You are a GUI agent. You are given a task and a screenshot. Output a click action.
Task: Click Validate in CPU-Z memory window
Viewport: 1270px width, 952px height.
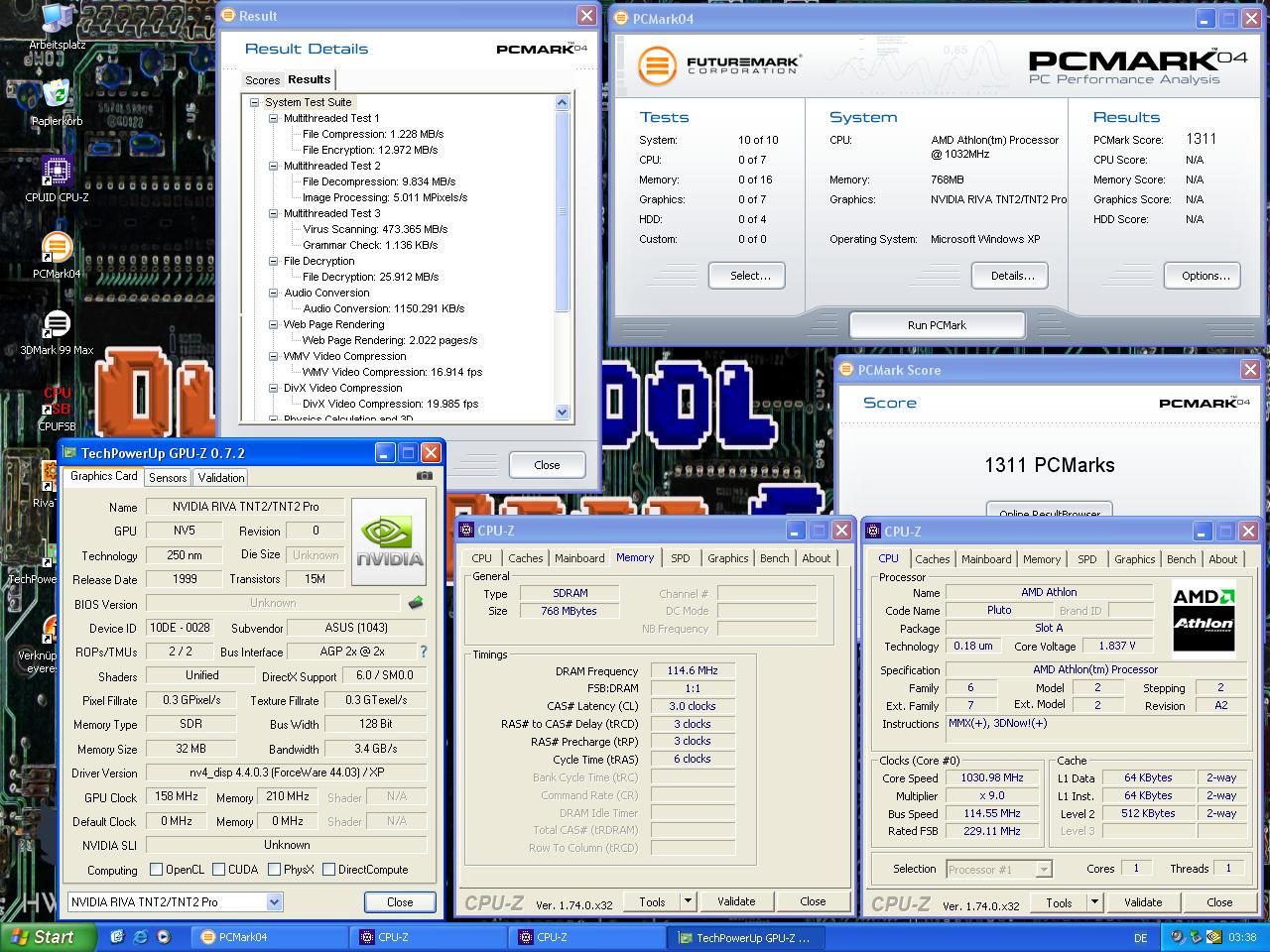pos(736,901)
